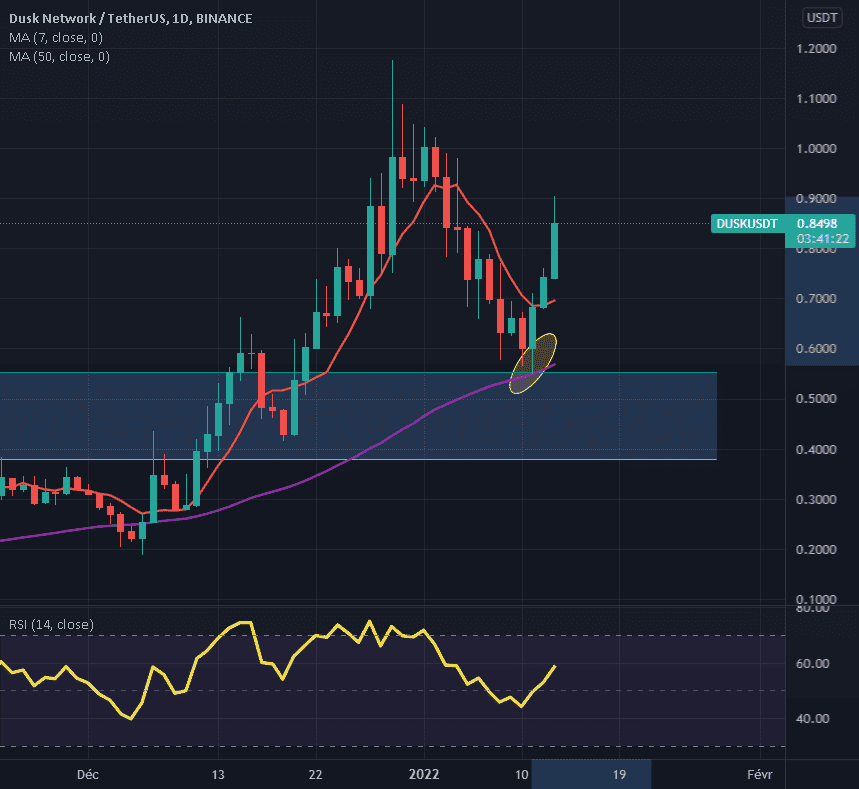Click the Dusk Network / TetherUS chart title

[130, 19]
